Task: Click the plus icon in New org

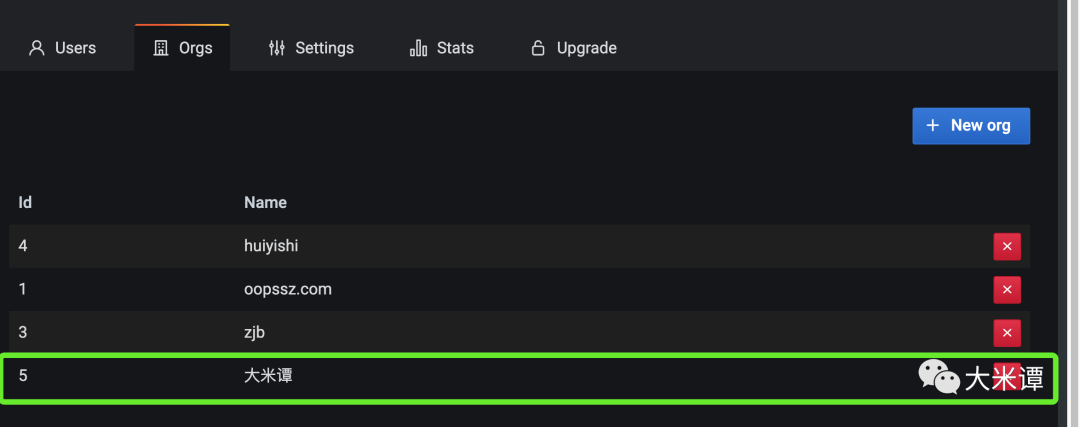Action: pos(933,126)
